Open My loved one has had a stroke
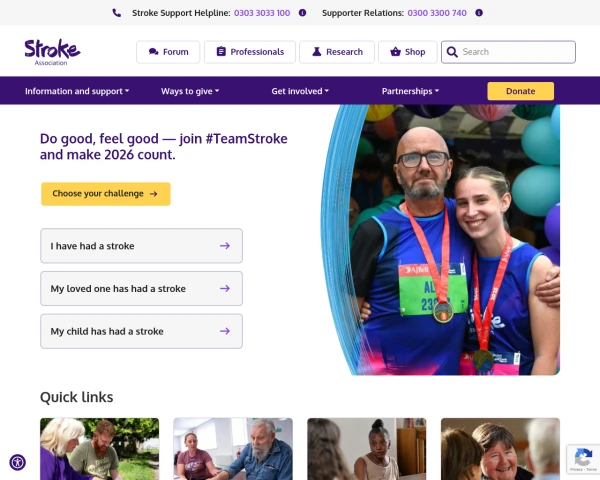 coord(142,289)
